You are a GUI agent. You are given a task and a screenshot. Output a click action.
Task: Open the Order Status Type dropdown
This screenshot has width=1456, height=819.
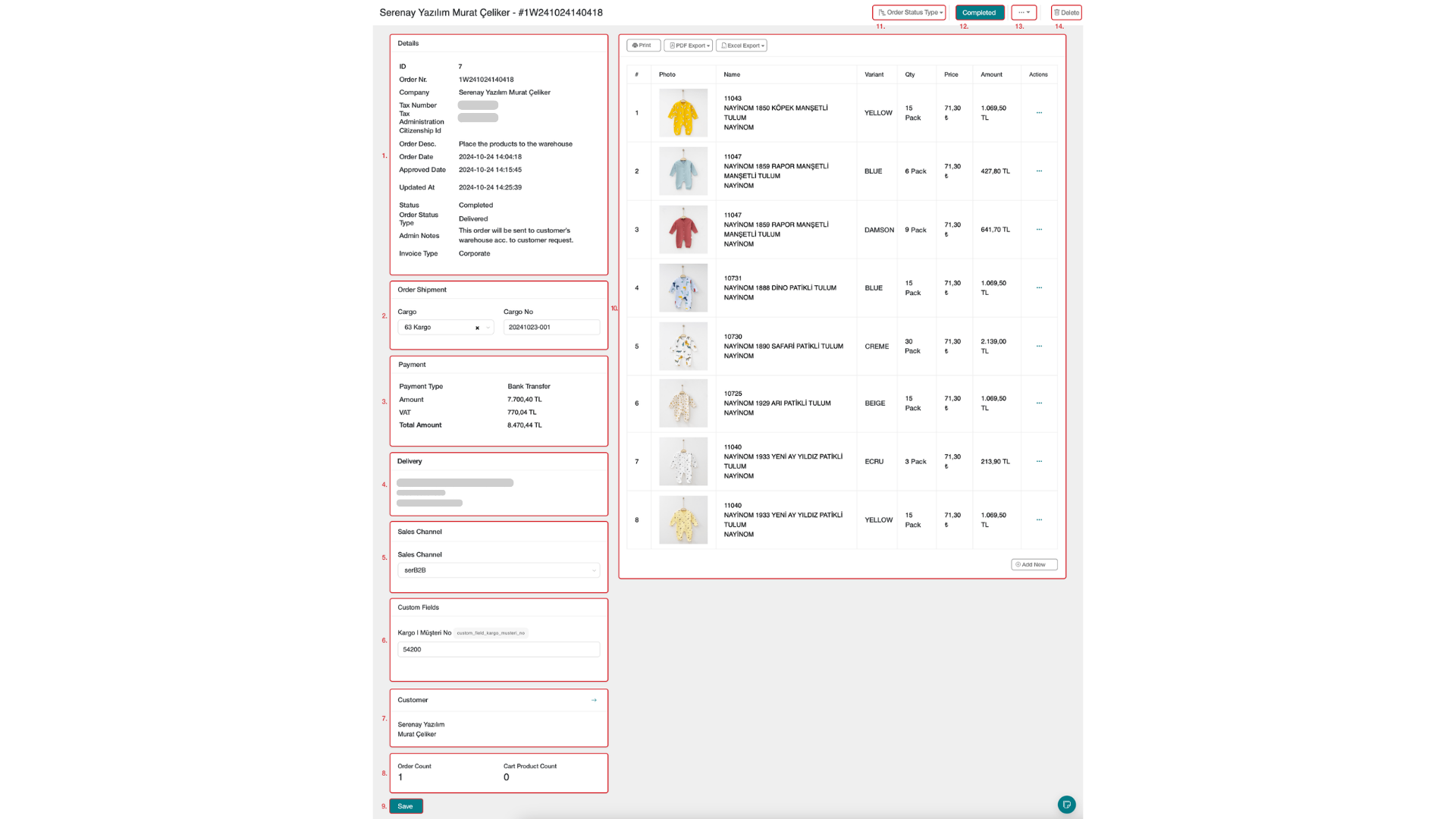[910, 12]
